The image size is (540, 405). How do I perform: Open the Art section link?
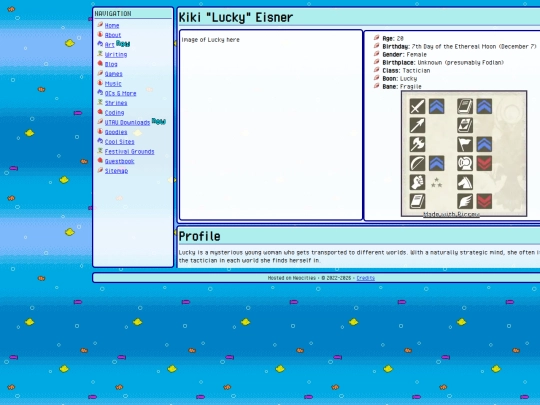coord(109,45)
